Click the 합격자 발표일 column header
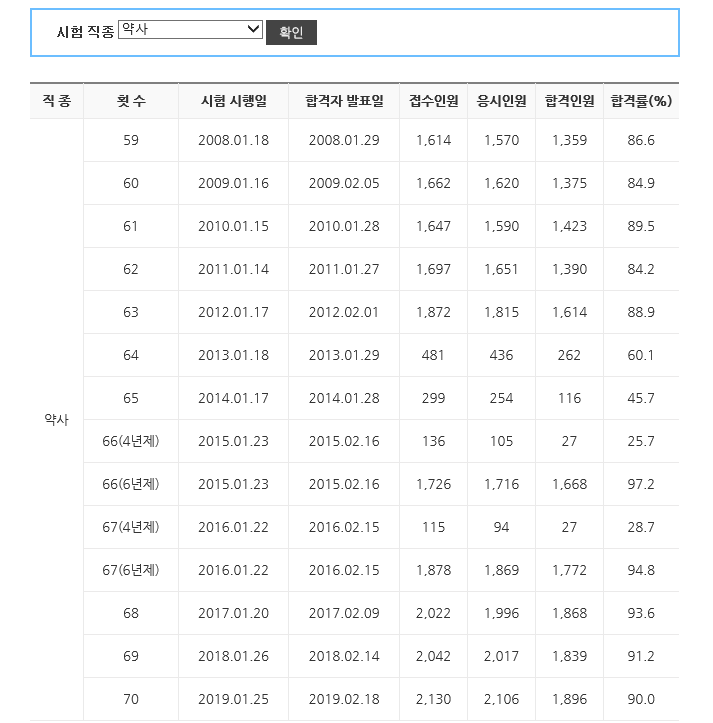 [345, 101]
